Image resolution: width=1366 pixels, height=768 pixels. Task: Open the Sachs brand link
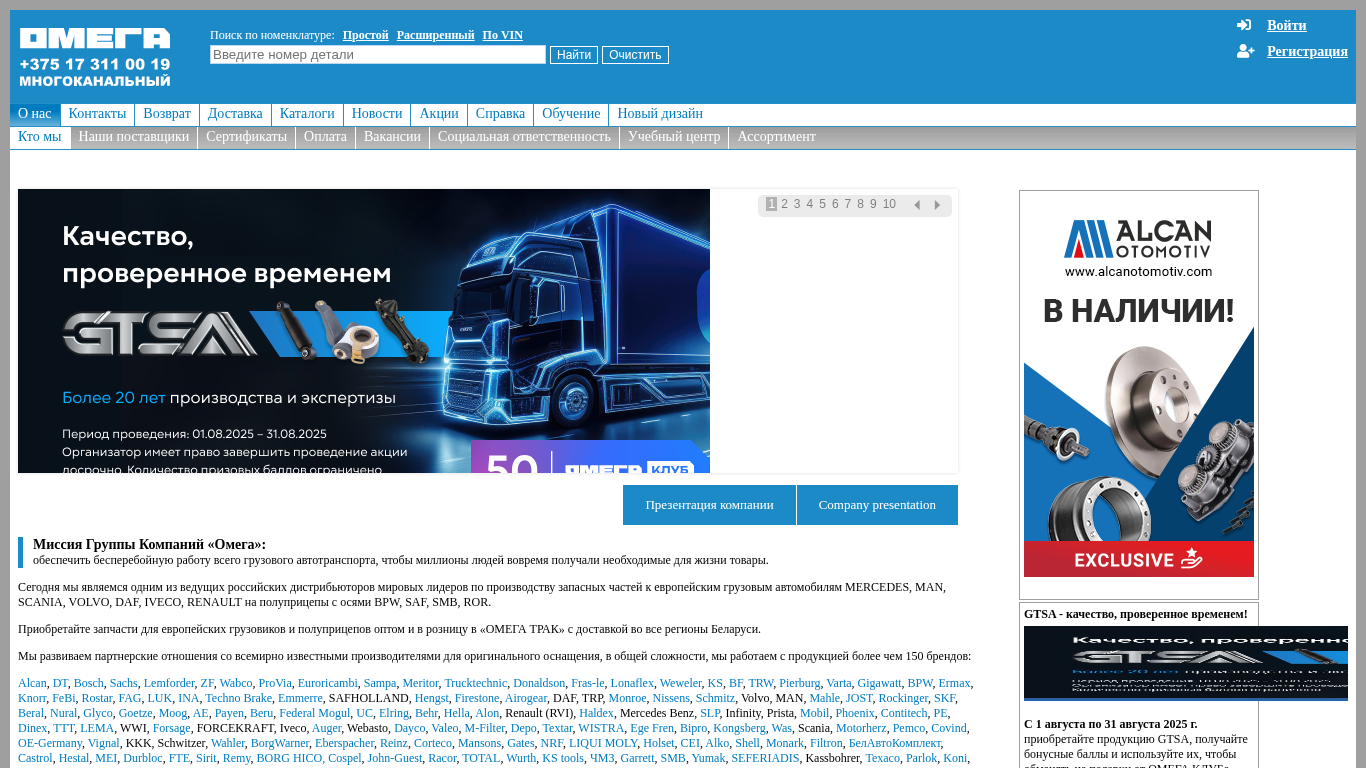(124, 683)
